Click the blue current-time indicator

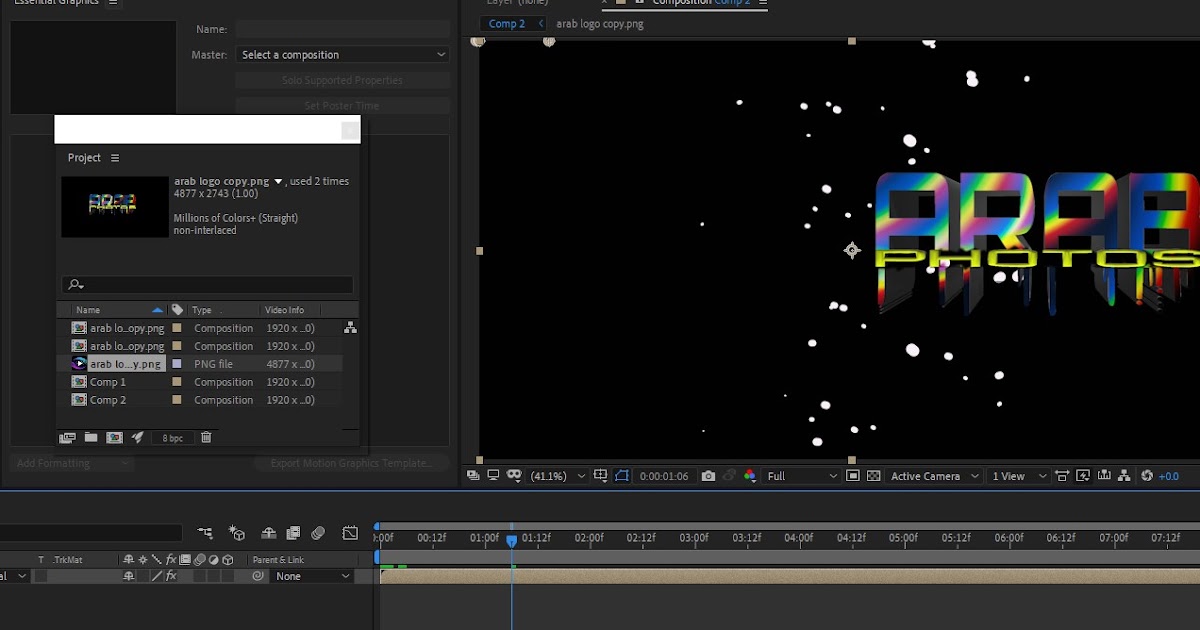511,541
